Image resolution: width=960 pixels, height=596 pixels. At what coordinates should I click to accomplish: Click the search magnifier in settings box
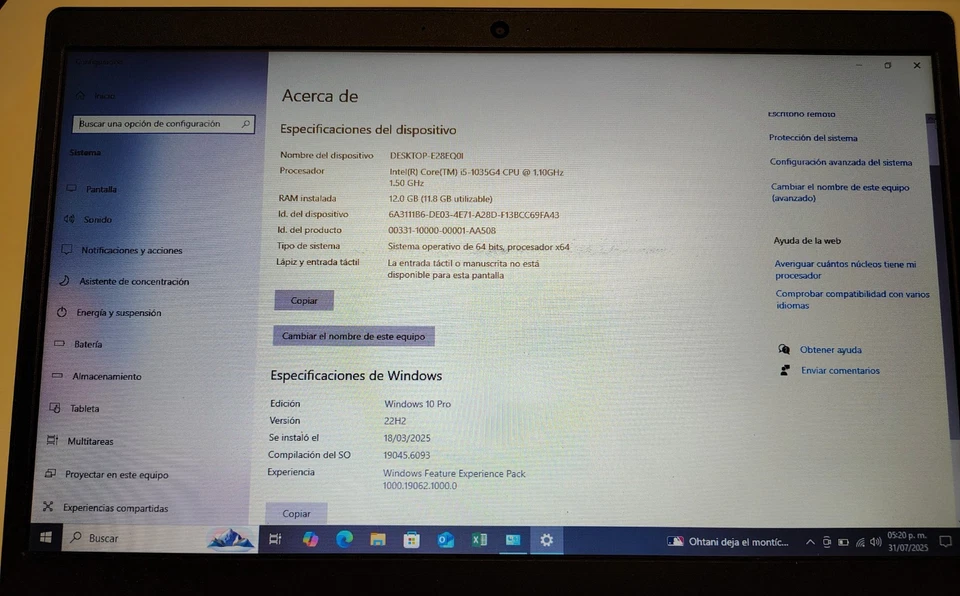click(x=246, y=124)
